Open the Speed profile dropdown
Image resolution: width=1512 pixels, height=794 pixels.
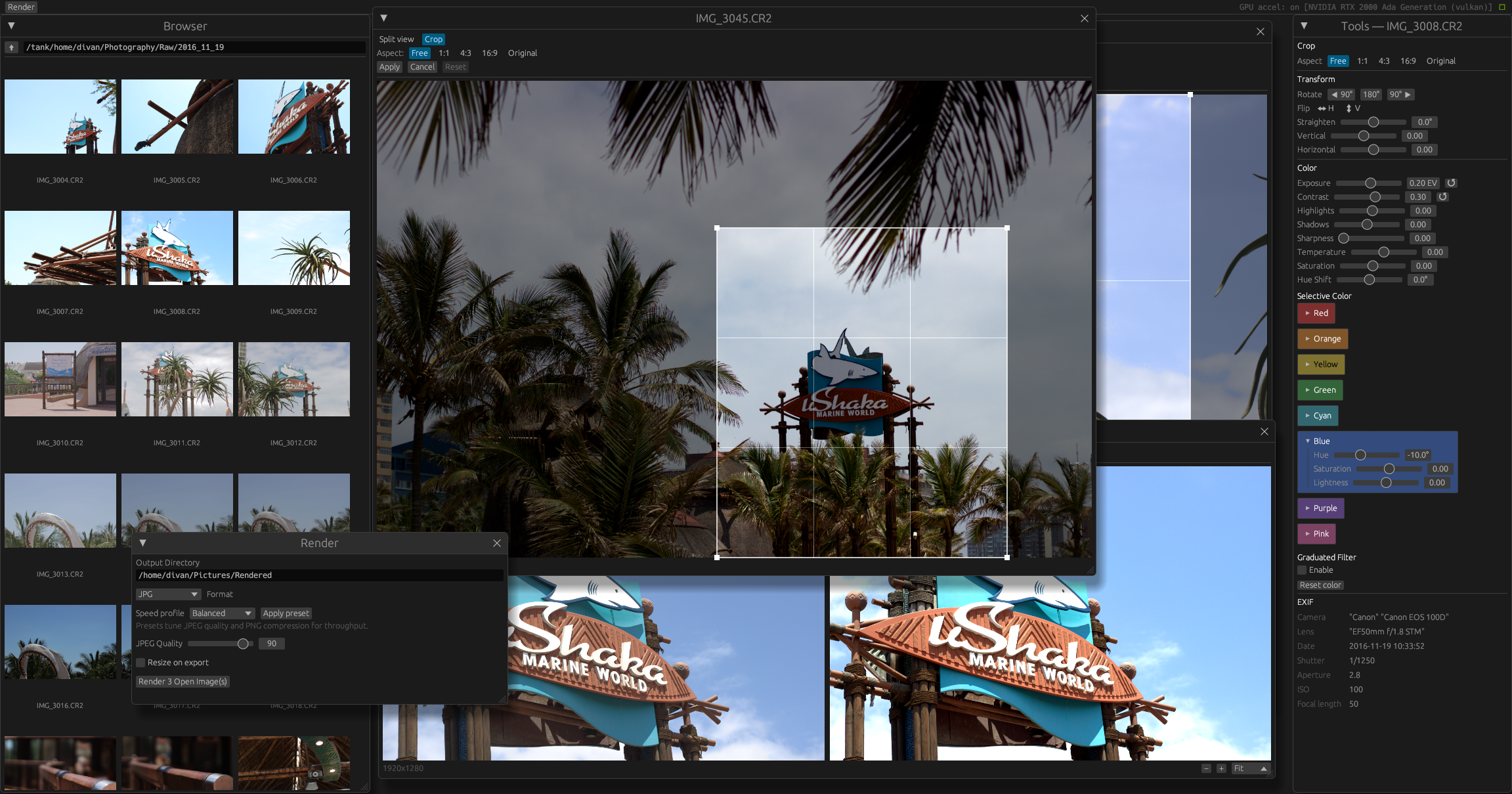221,613
